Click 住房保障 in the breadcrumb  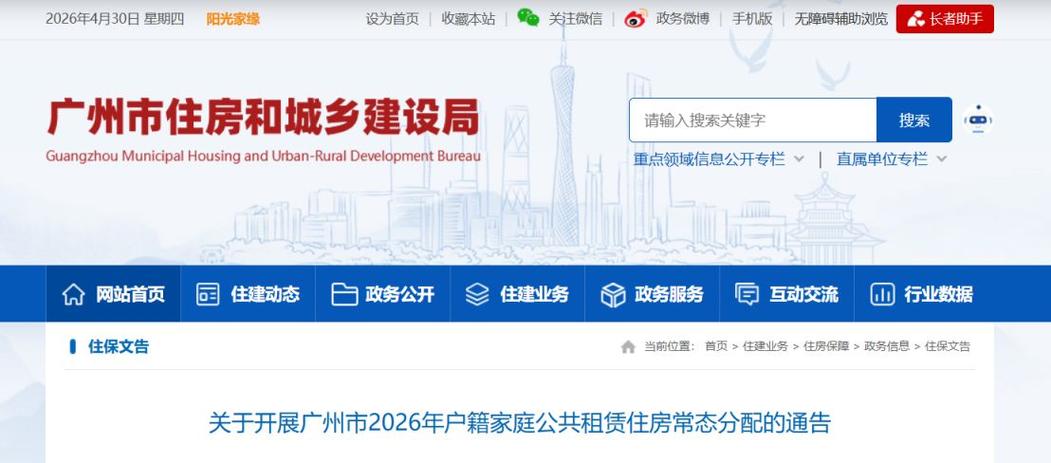(826, 346)
